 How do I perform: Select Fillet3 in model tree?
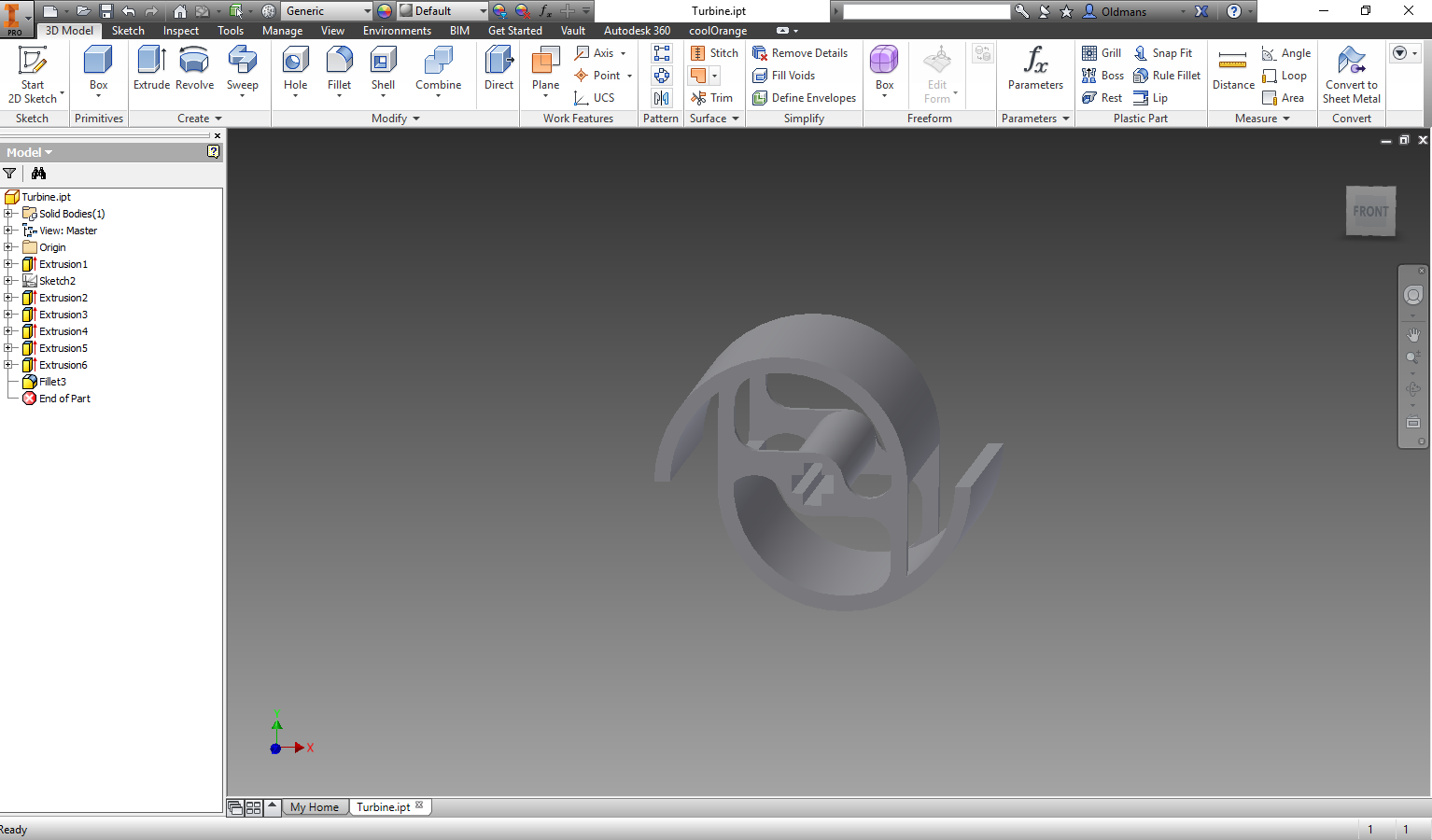[44, 382]
